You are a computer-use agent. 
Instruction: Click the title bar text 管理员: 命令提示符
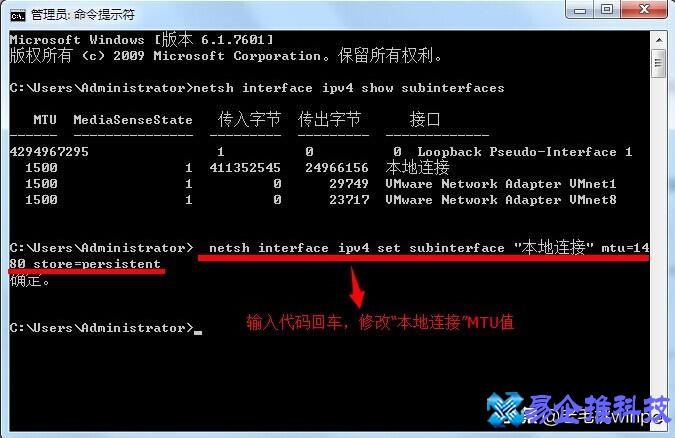tap(83, 16)
